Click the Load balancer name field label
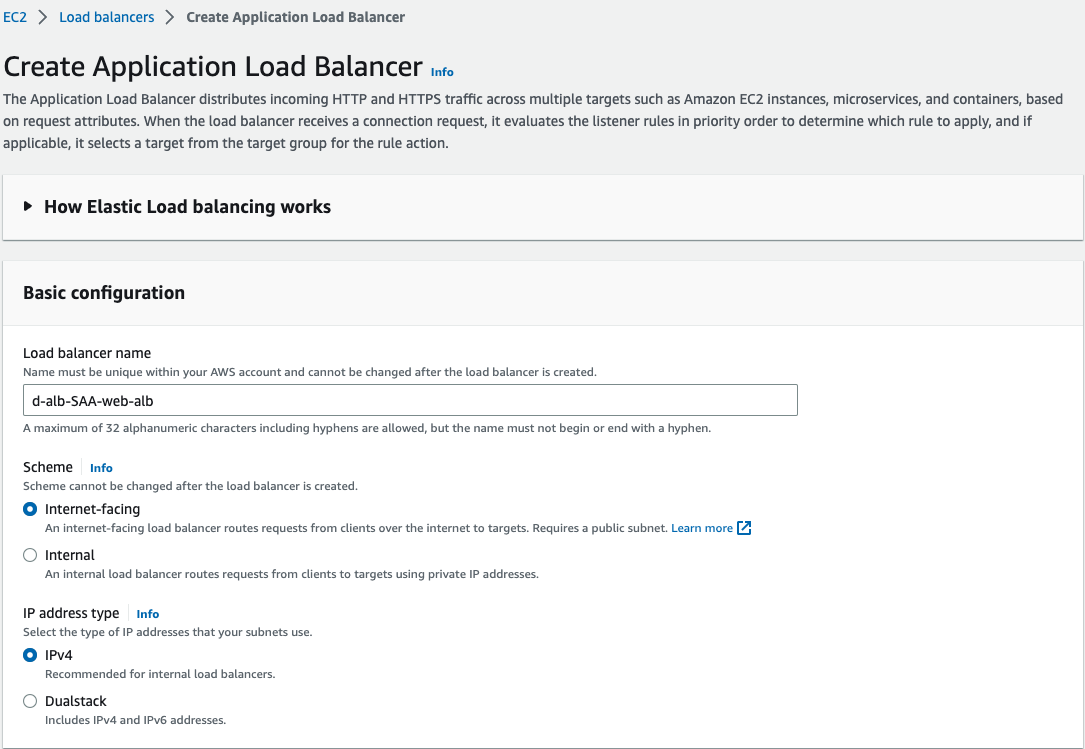The height and width of the screenshot is (749, 1085). tap(87, 353)
